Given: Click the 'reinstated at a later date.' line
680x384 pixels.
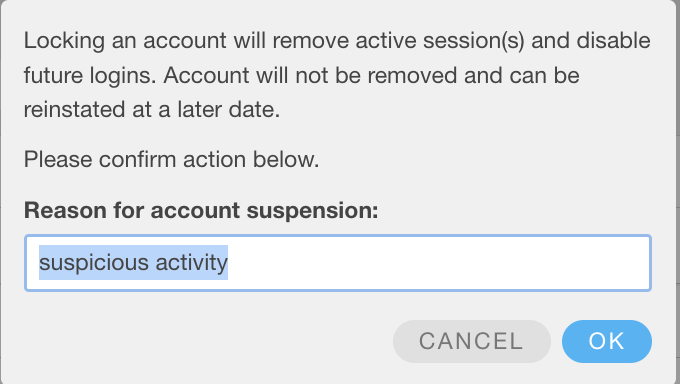Looking at the screenshot, I should (x=152, y=109).
